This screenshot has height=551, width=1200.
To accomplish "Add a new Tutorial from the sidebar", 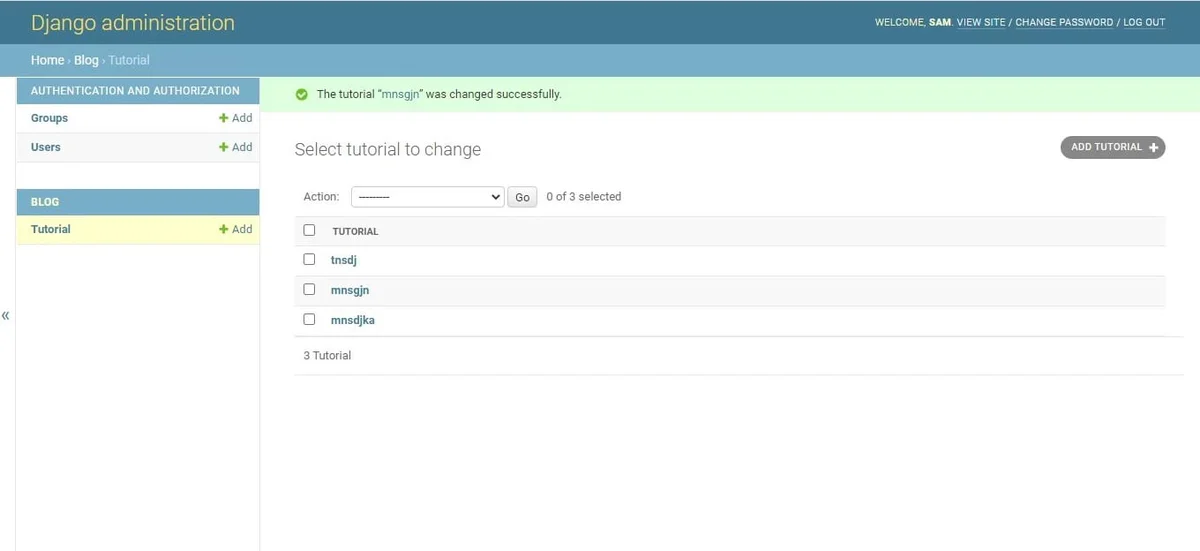I will (x=236, y=229).
